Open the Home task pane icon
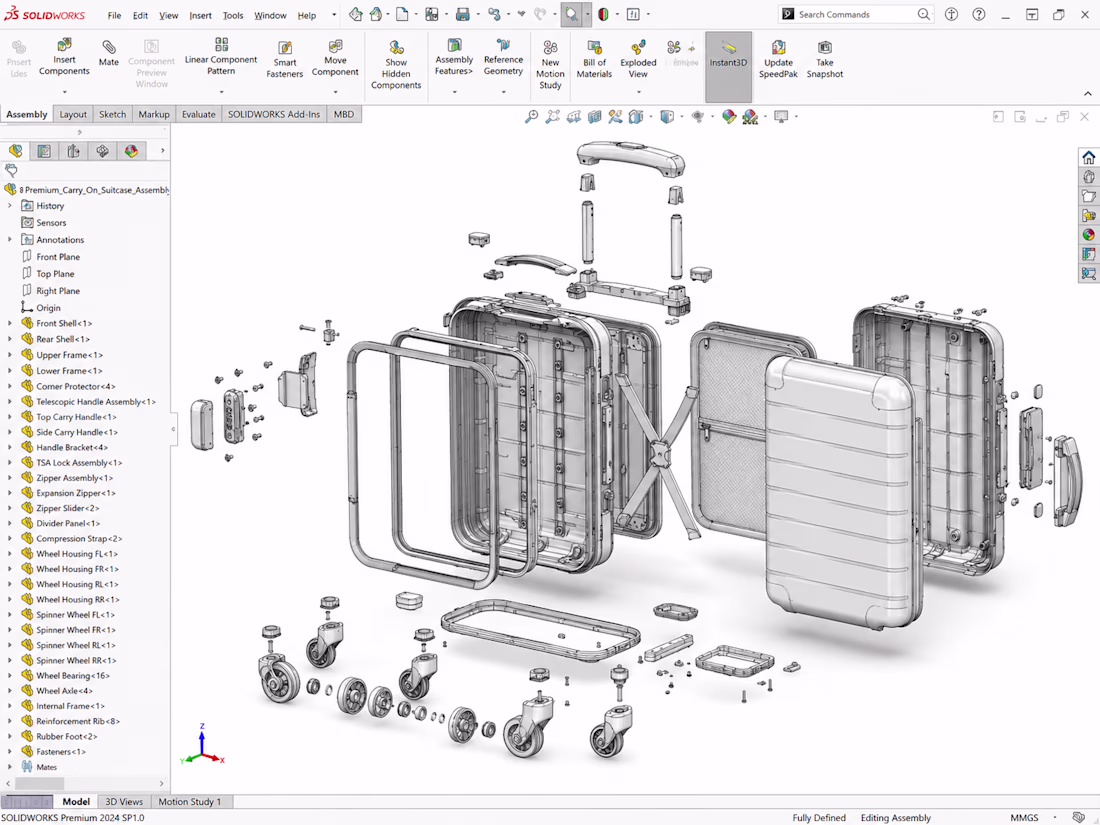Screen dimensions: 1100x825 coord(1088,157)
